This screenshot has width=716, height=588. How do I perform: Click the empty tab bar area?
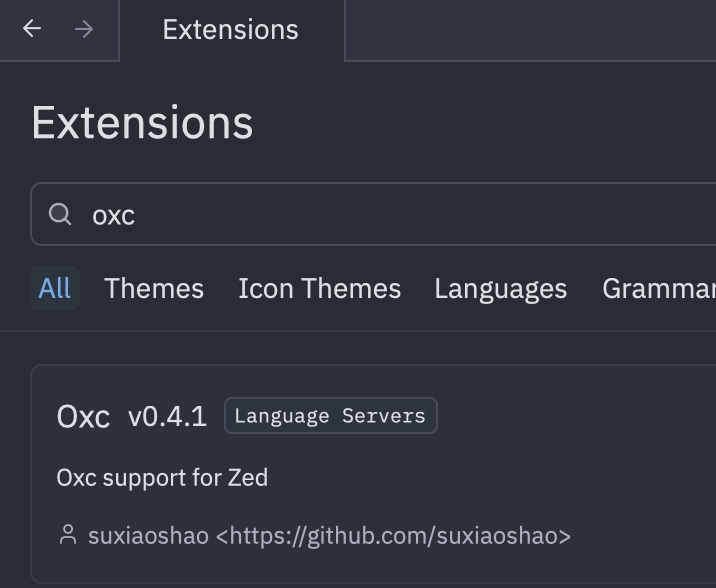pyautogui.click(x=530, y=30)
